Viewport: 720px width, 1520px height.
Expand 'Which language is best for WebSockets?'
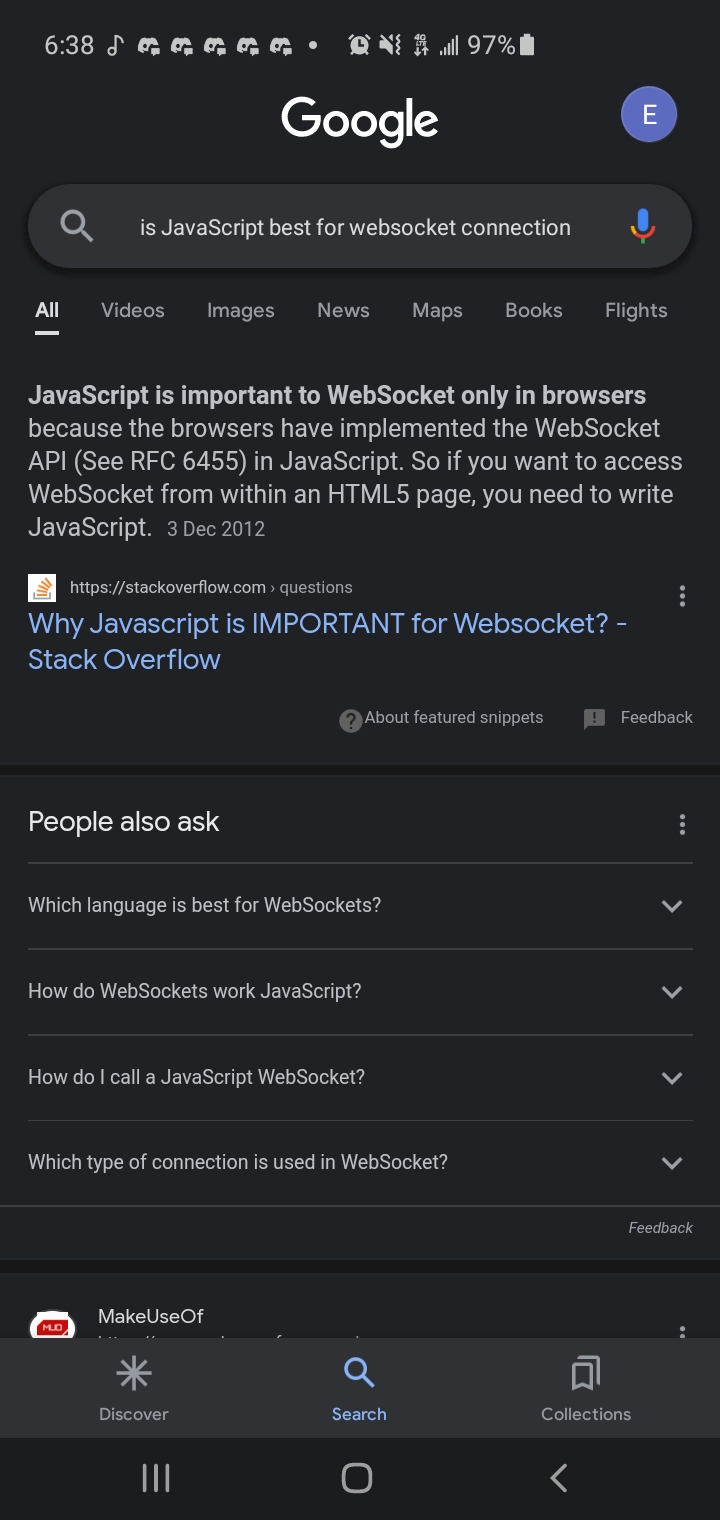click(x=360, y=906)
